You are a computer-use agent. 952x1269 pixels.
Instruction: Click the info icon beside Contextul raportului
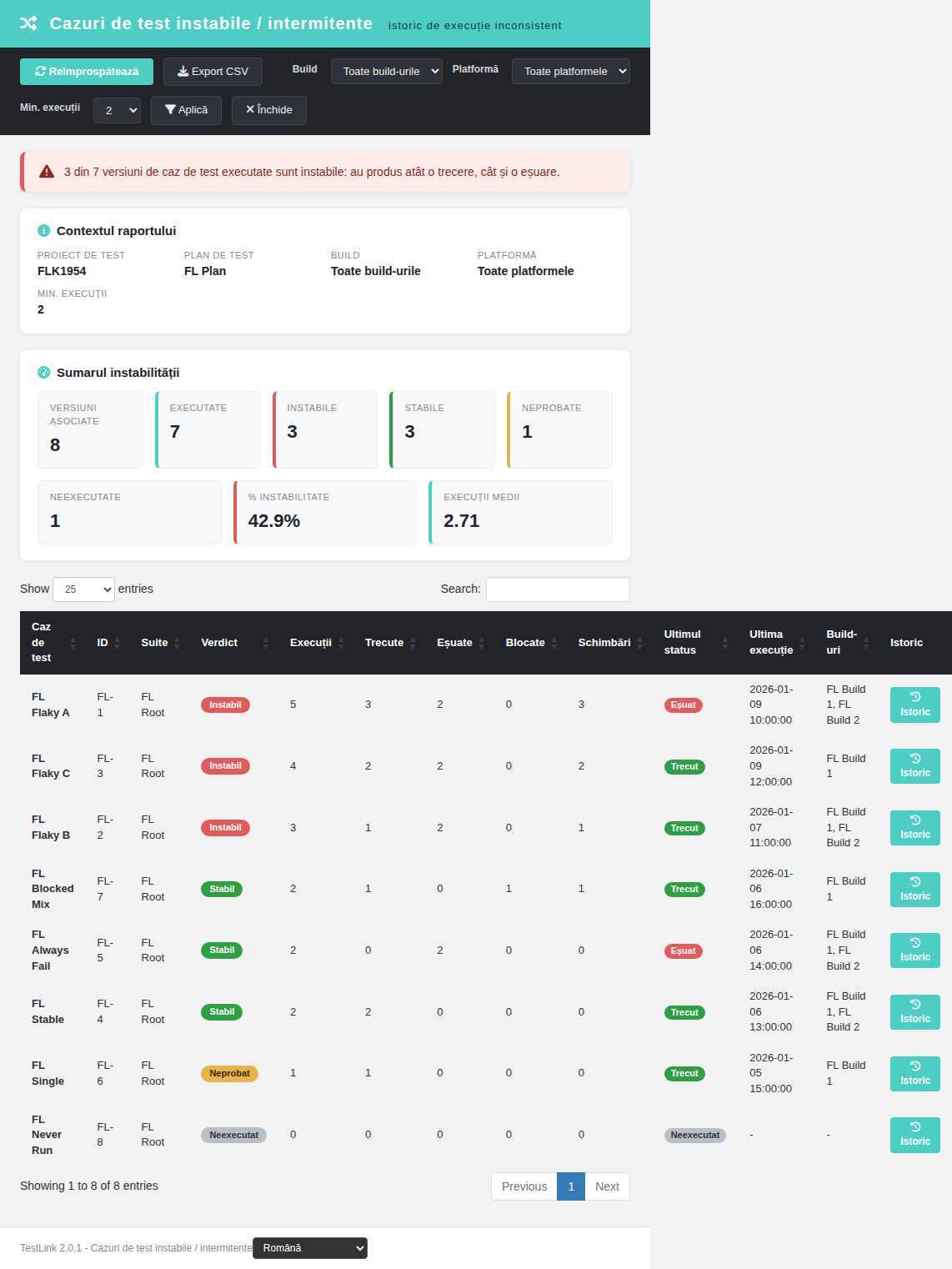[44, 231]
